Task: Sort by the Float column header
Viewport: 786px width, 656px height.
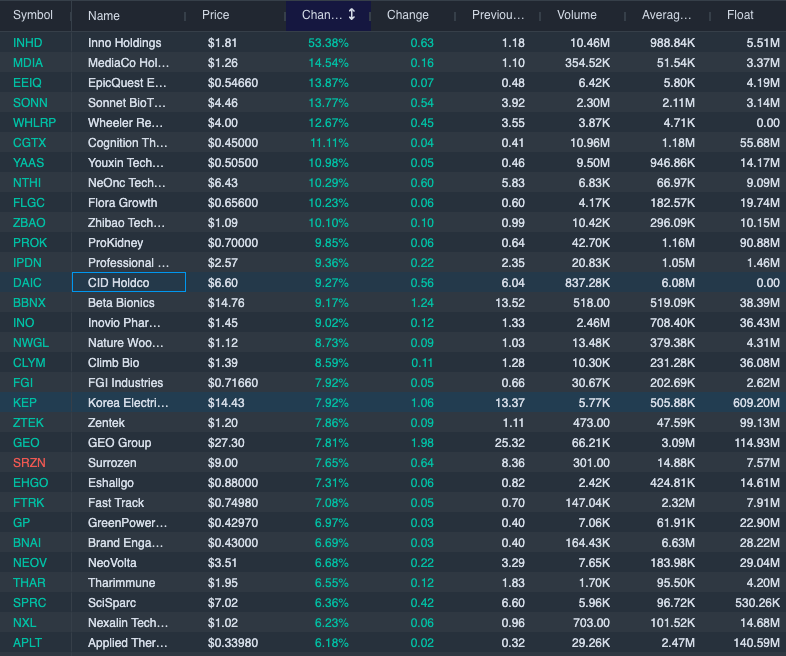Action: (740, 15)
